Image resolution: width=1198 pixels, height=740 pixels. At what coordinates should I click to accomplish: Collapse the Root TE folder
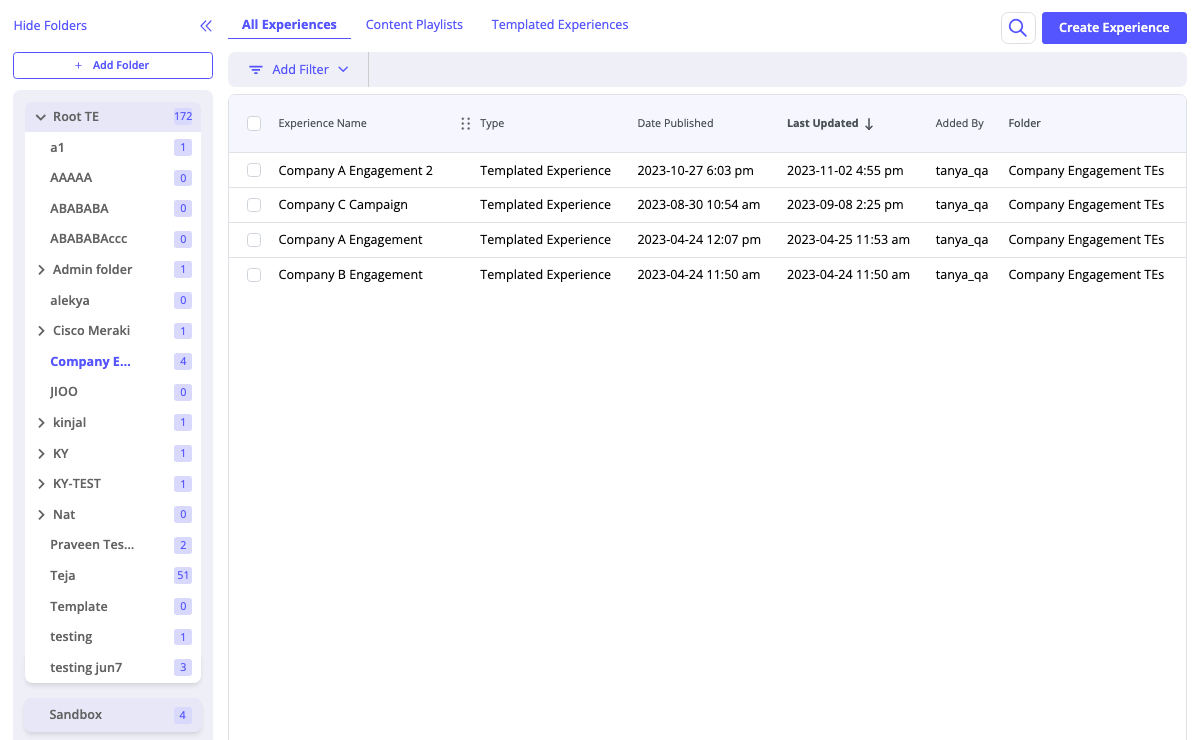pyautogui.click(x=41, y=117)
